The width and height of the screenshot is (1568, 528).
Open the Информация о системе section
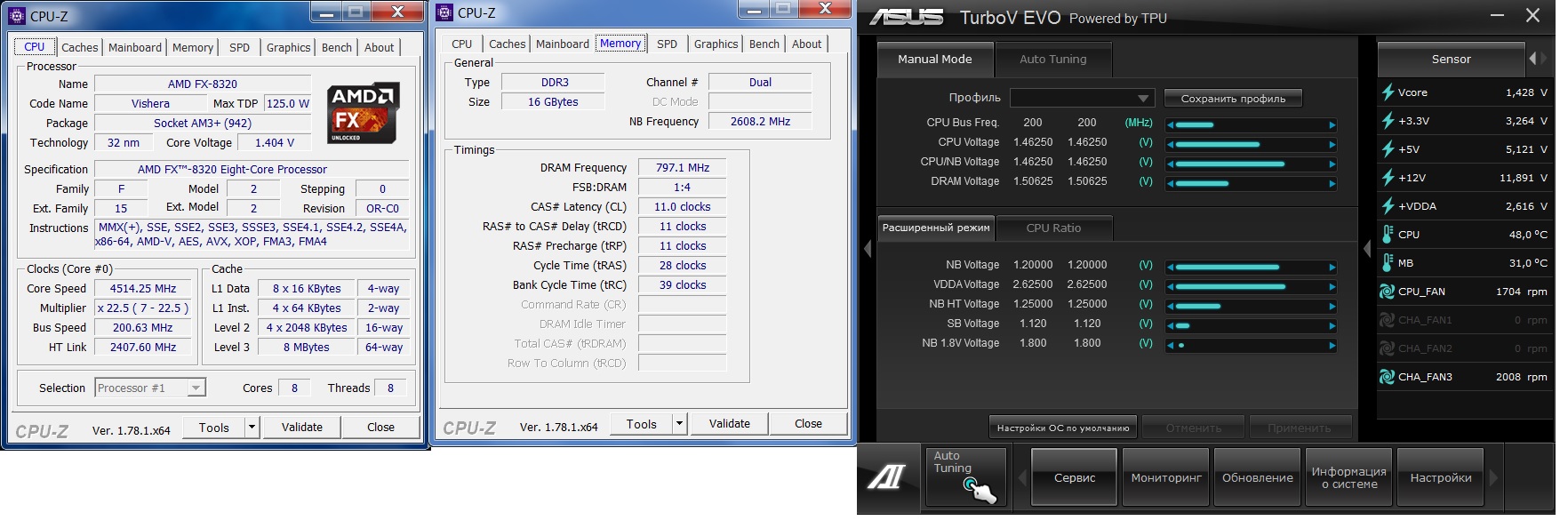click(1348, 477)
